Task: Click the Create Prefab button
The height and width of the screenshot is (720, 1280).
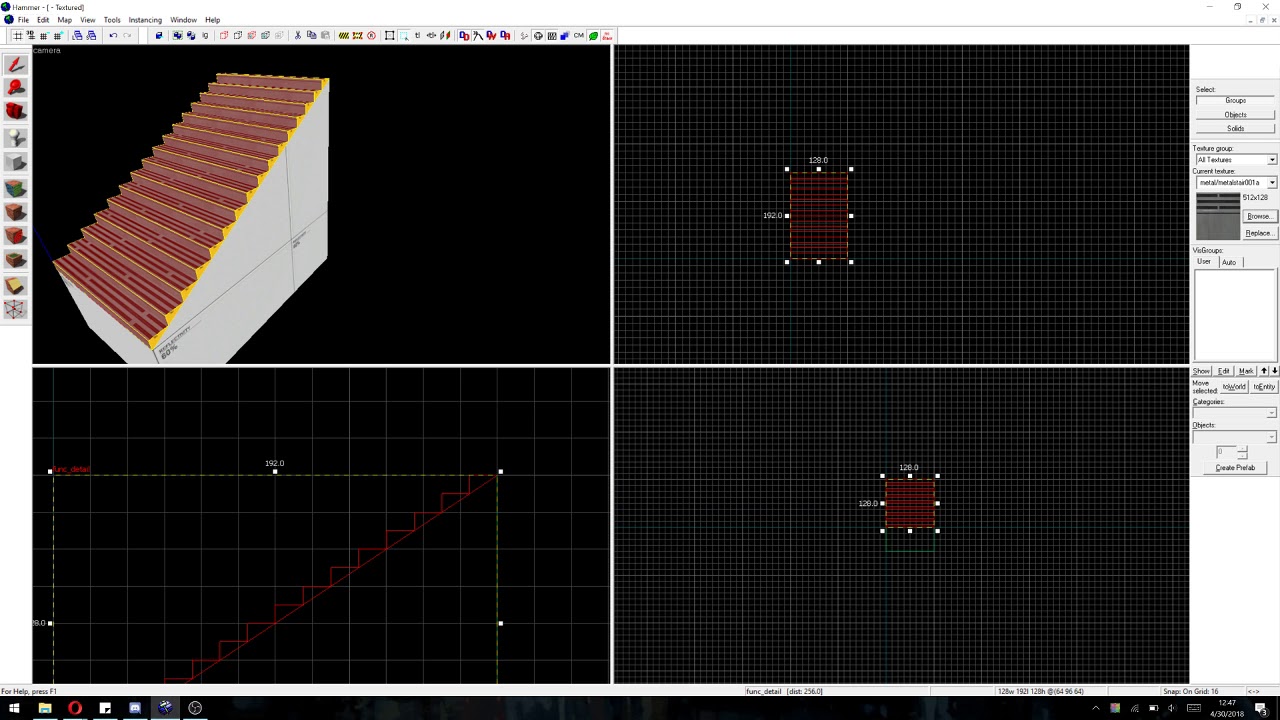Action: pos(1235,468)
